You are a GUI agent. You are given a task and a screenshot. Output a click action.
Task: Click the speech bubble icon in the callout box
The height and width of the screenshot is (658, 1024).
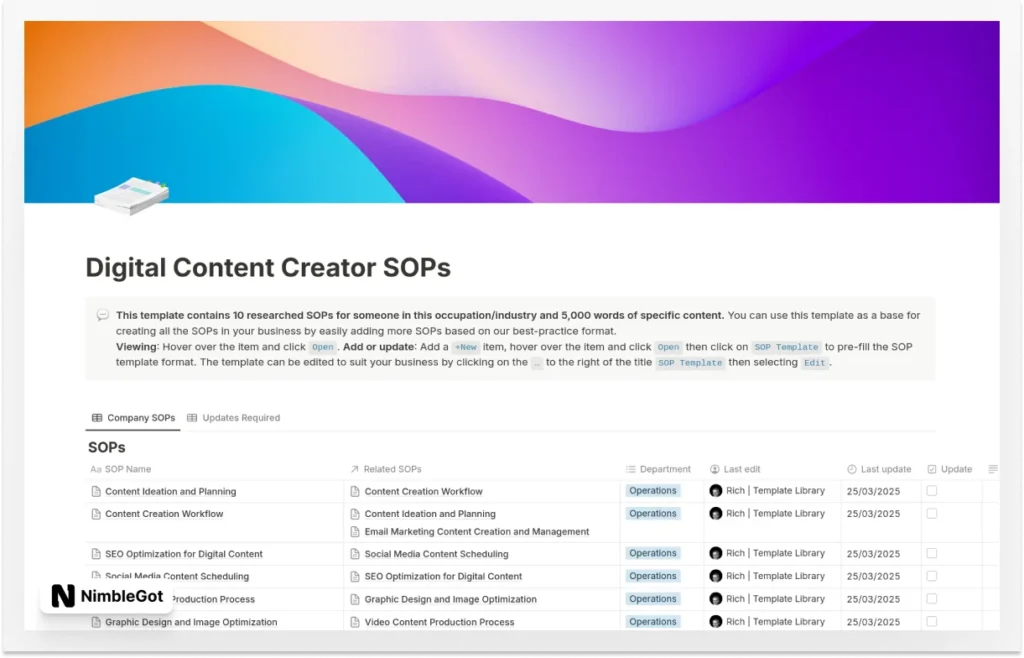(103, 314)
